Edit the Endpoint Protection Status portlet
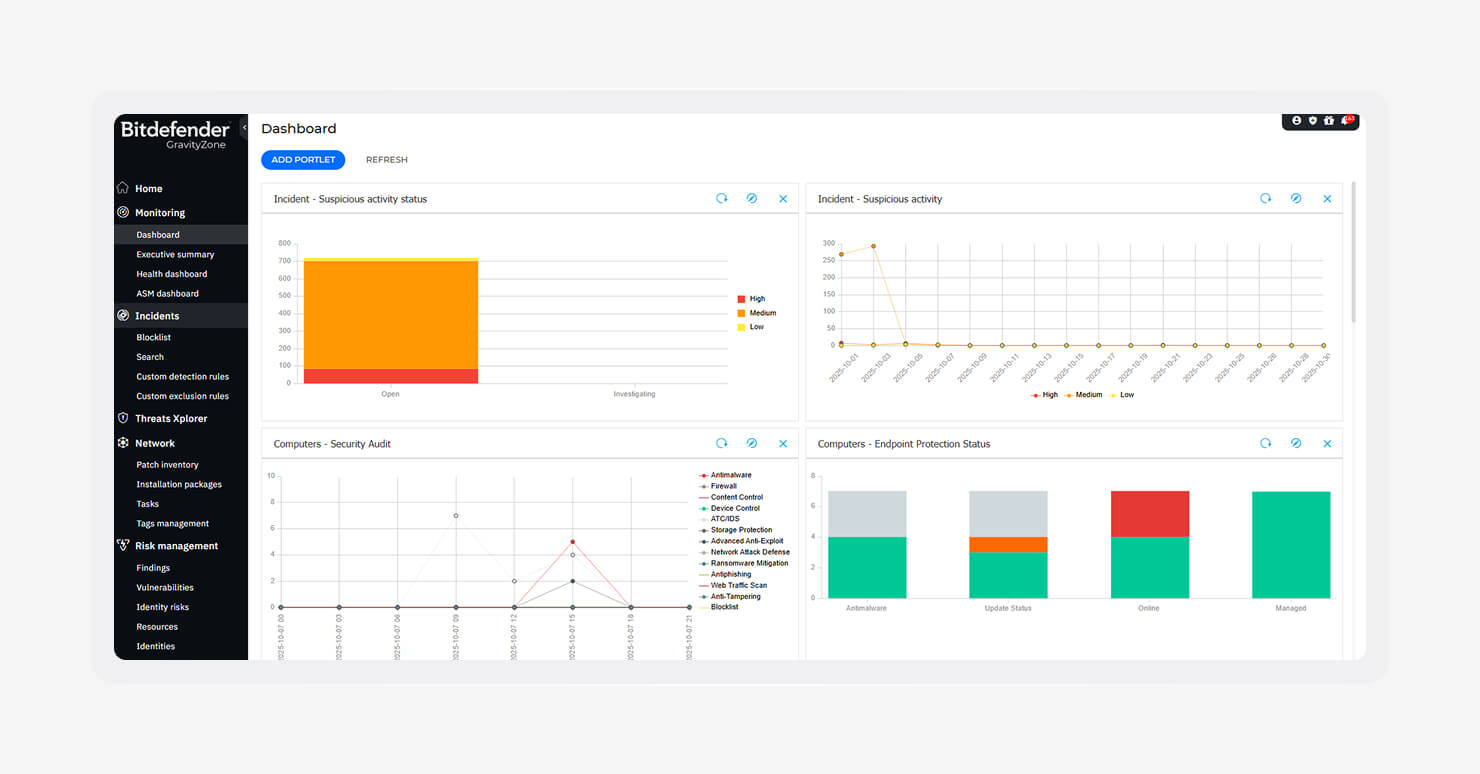The image size is (1480, 774). pos(1296,443)
